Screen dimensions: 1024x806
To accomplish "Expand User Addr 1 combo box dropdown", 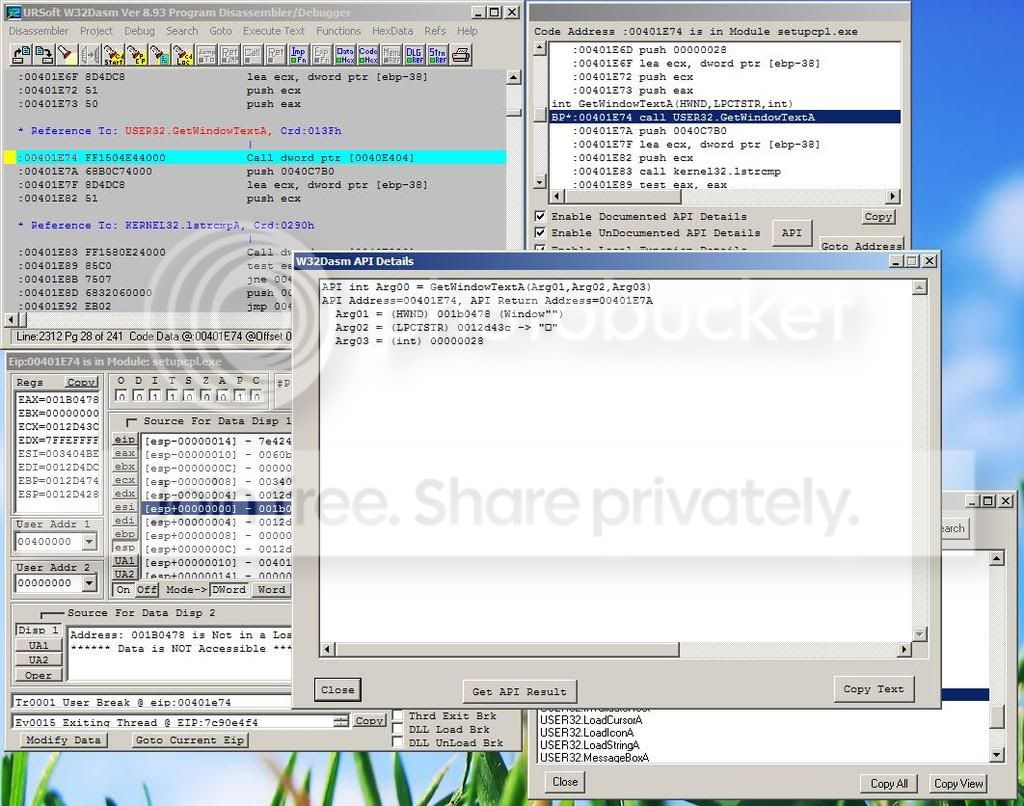I will (x=89, y=541).
